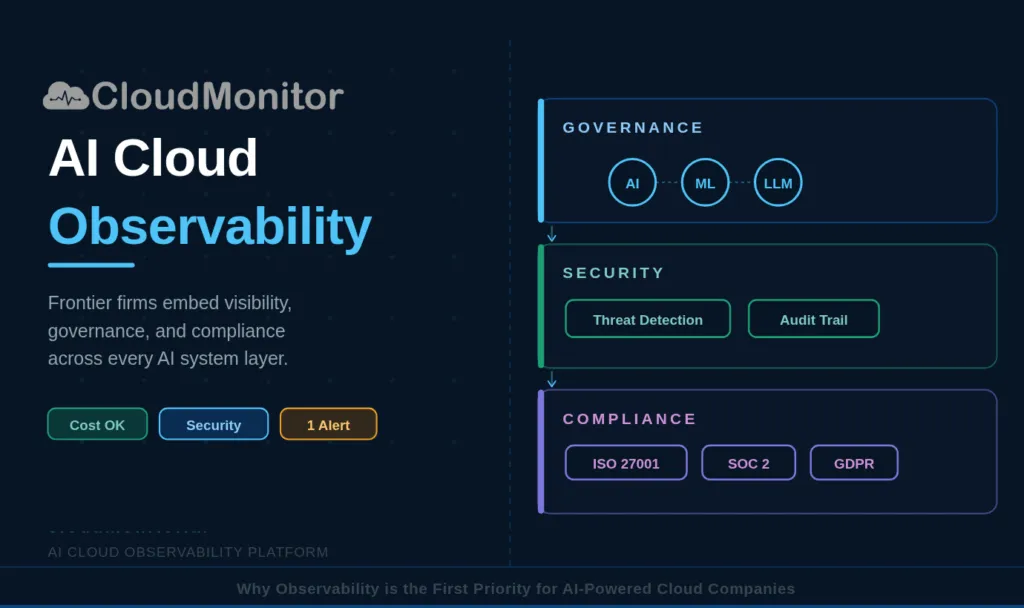
Task: Click the 'Why Observability is the First Priority' caption
Action: [516, 588]
